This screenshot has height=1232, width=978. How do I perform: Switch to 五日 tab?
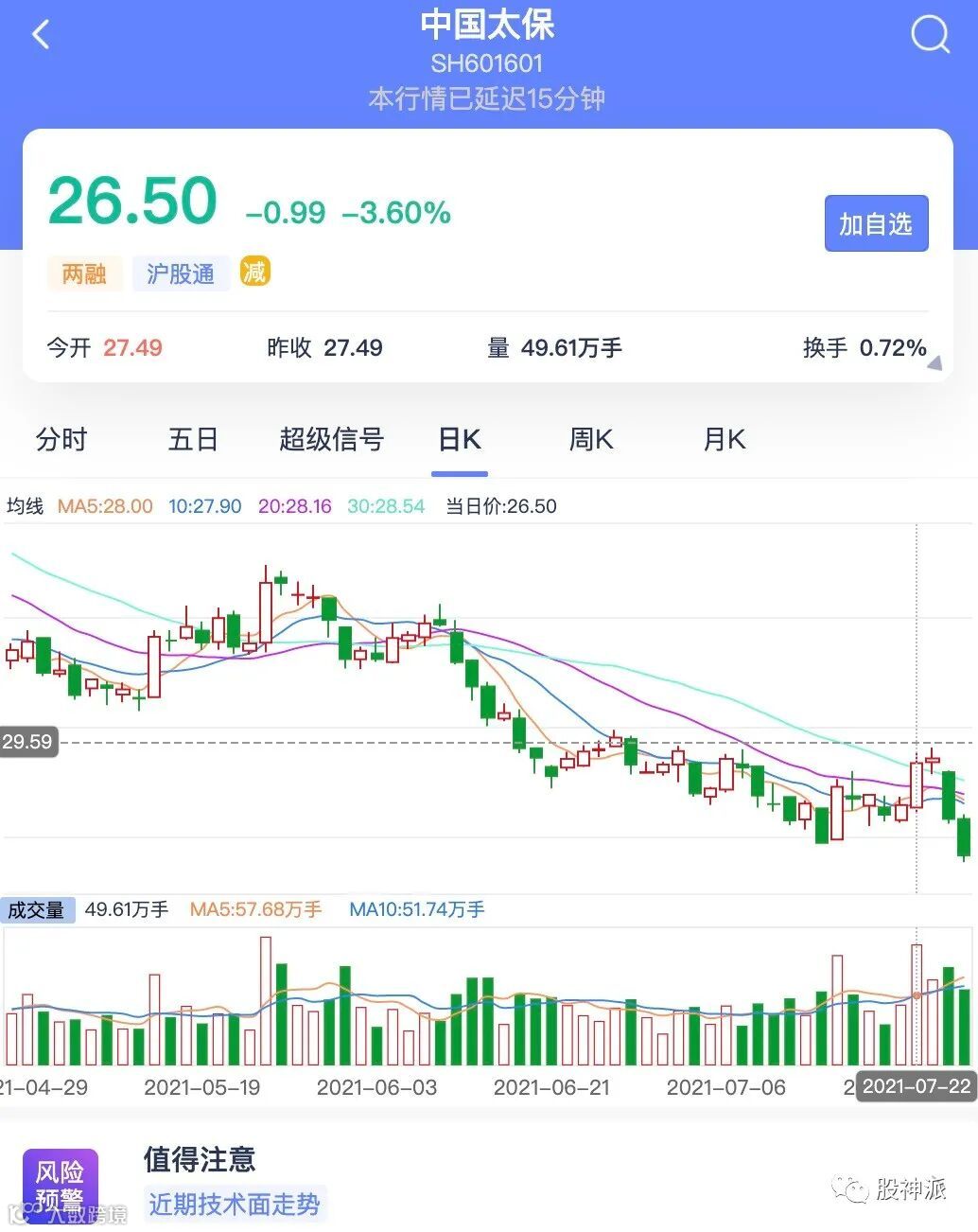tap(193, 439)
